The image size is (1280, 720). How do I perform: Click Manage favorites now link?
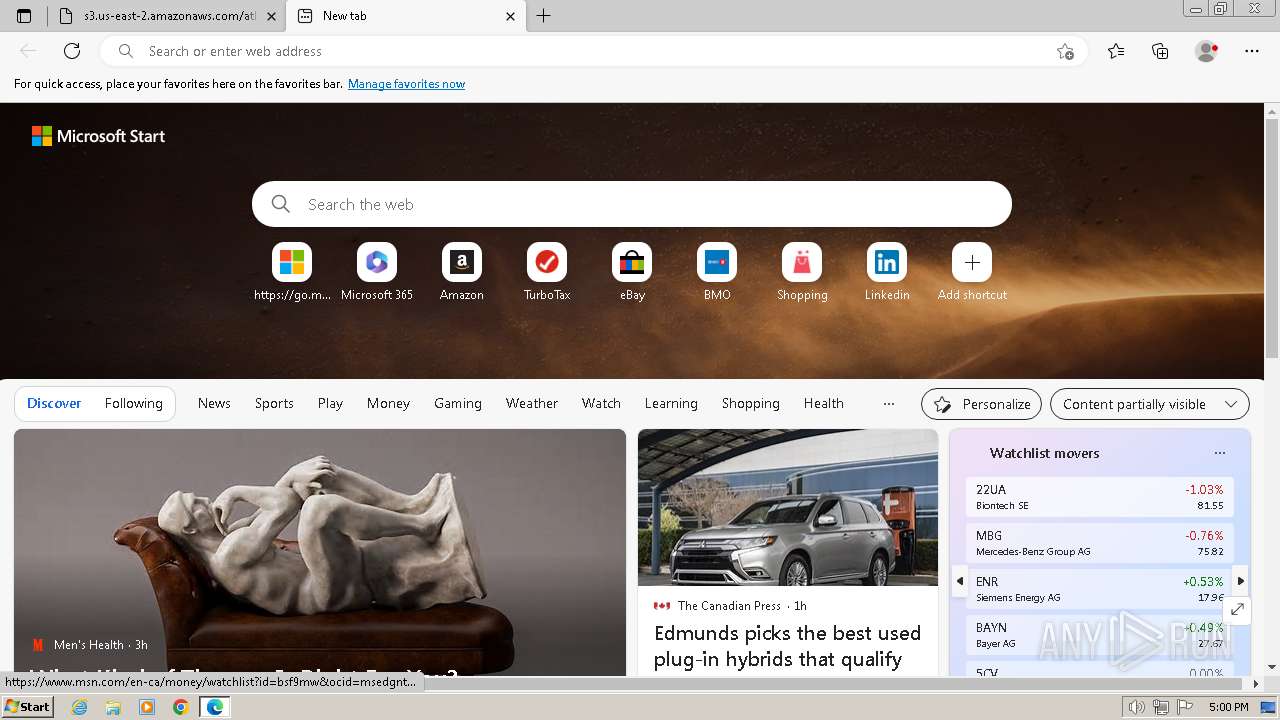pyautogui.click(x=406, y=84)
